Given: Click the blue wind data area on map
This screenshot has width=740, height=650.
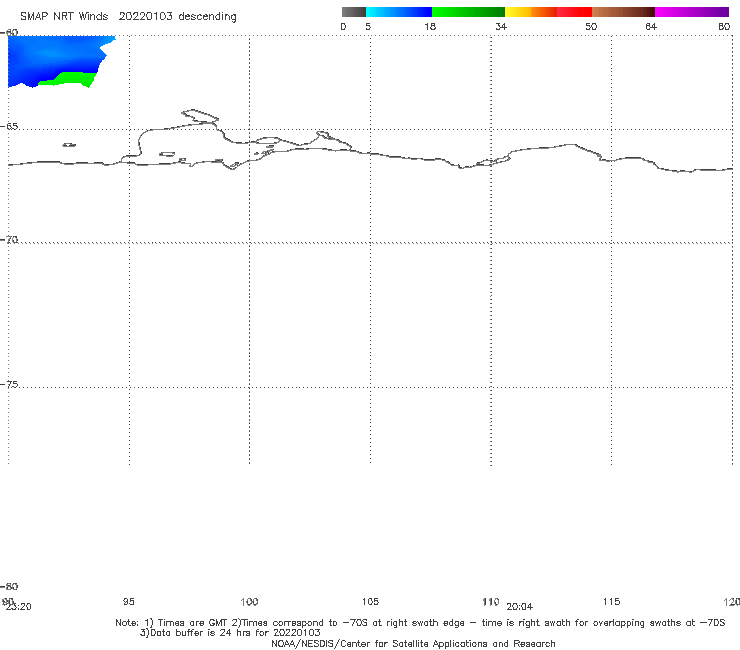Looking at the screenshot, I should tap(52, 57).
